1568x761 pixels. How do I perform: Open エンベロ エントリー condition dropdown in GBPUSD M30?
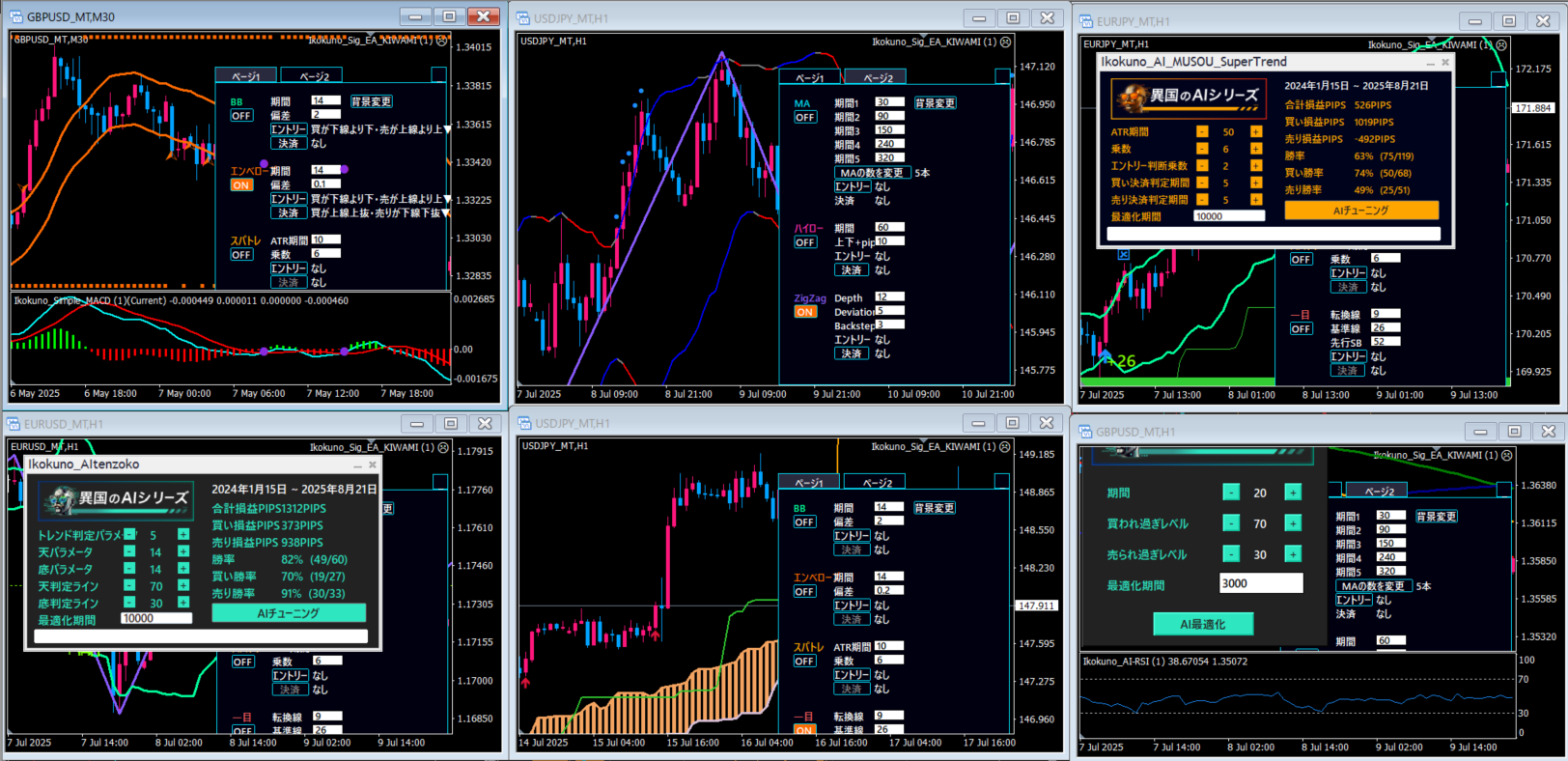[447, 199]
